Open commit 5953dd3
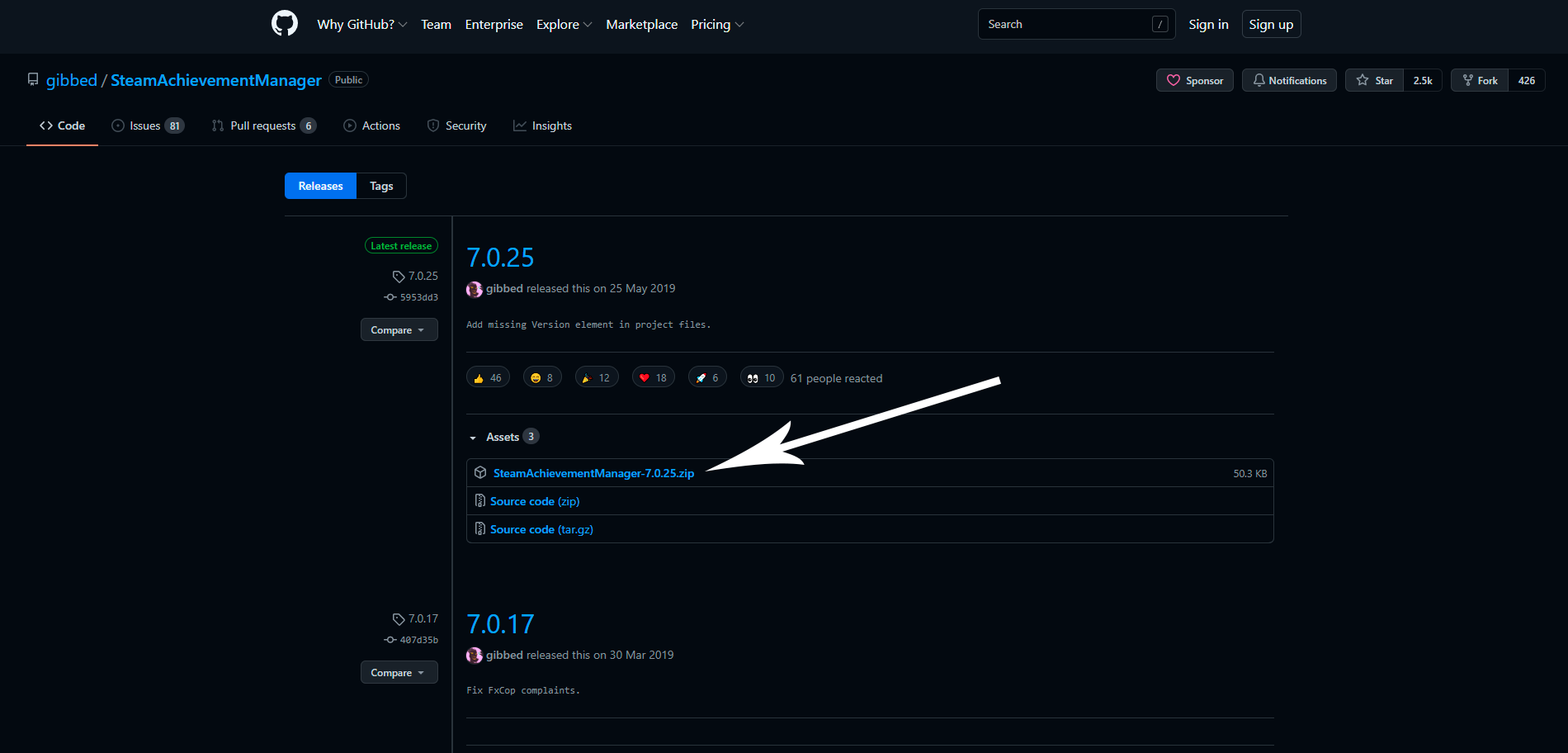Viewport: 1568px width, 753px height. (419, 297)
